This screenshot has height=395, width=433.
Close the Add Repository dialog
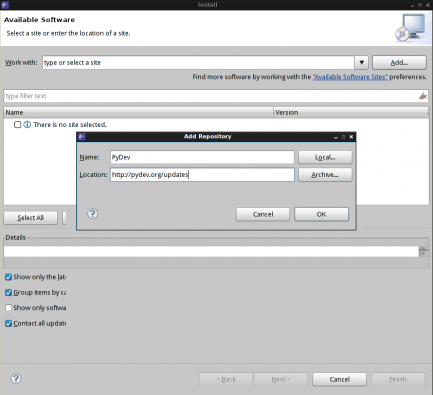351,137
